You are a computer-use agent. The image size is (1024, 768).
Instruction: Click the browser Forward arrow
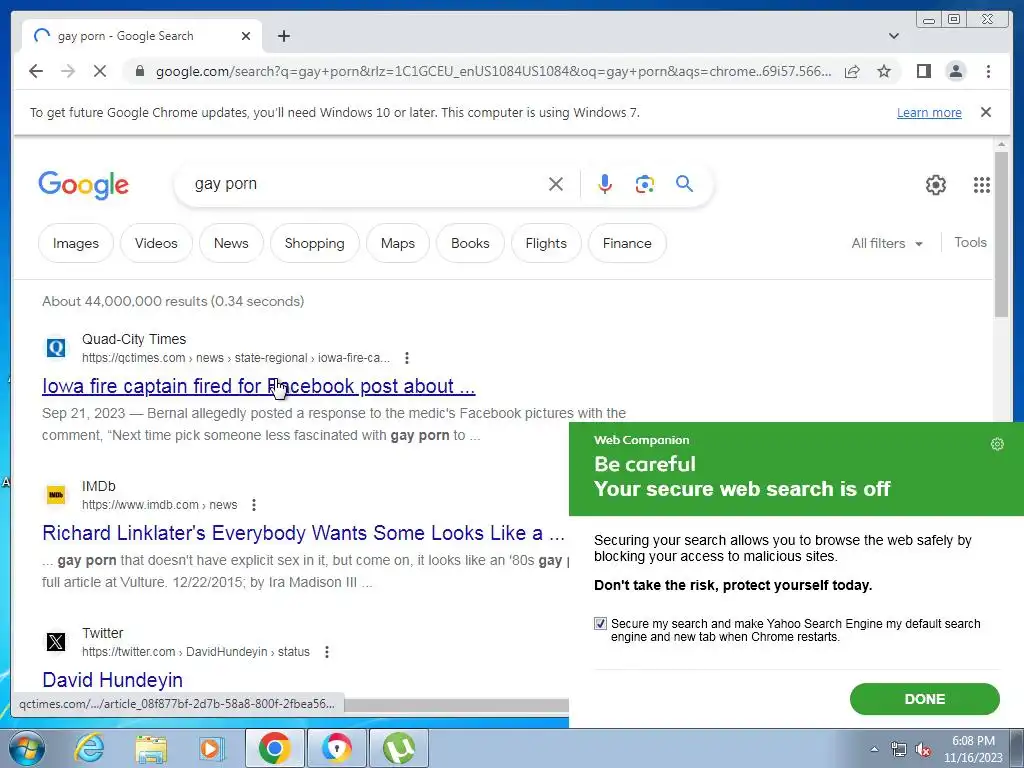[x=68, y=71]
